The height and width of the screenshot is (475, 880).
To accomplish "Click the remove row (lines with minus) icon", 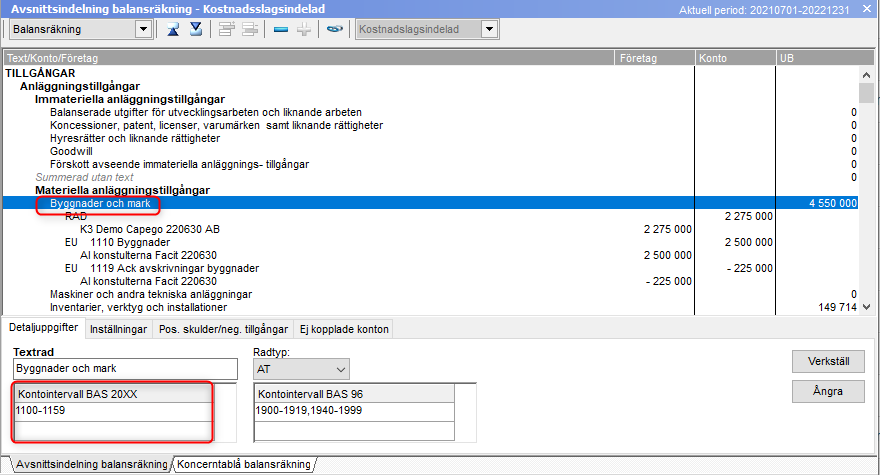I will (x=250, y=29).
